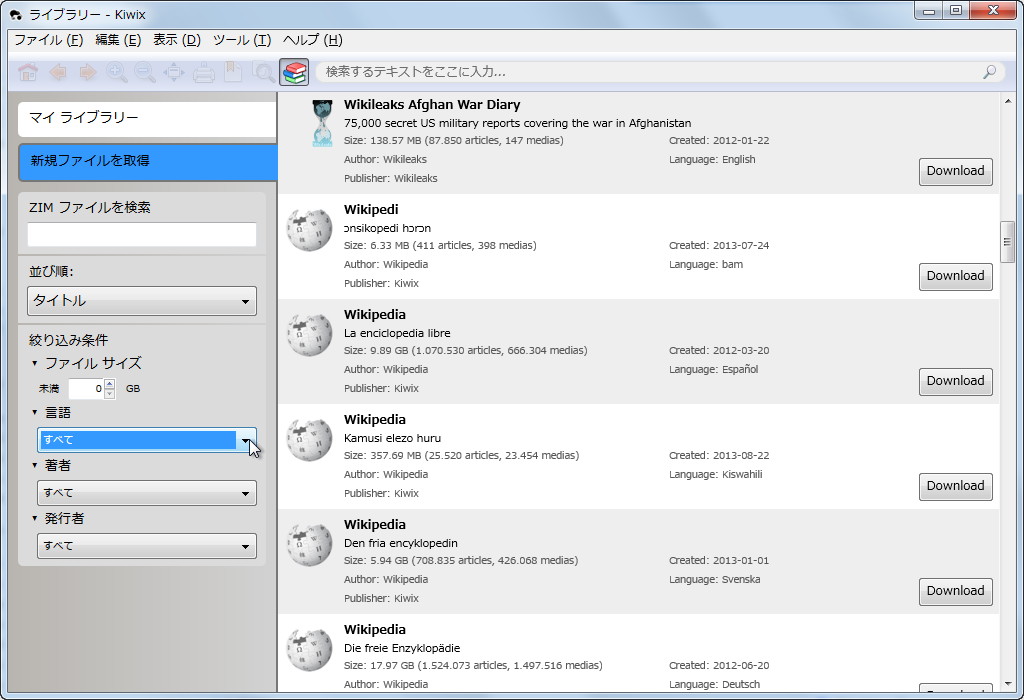Download Wikileaks Afghan War Diary

pyautogui.click(x=955, y=171)
